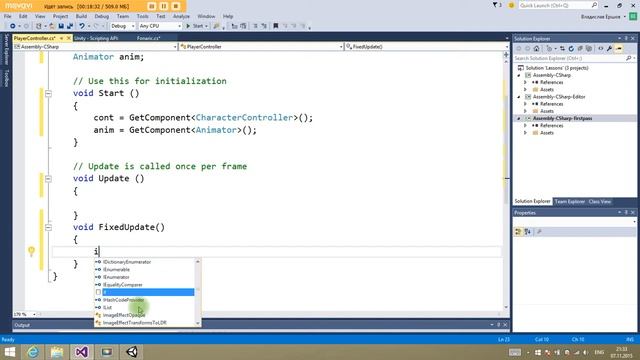640x360 pixels.
Task: Open Internet Explorer from the taskbar
Action: coord(33,352)
